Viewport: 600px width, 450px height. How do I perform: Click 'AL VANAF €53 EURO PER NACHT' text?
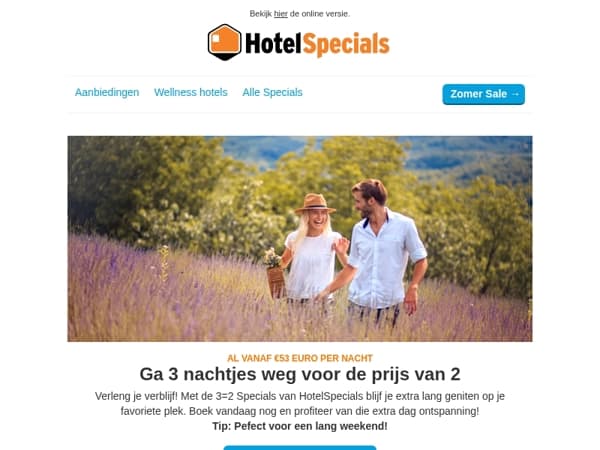click(x=300, y=358)
